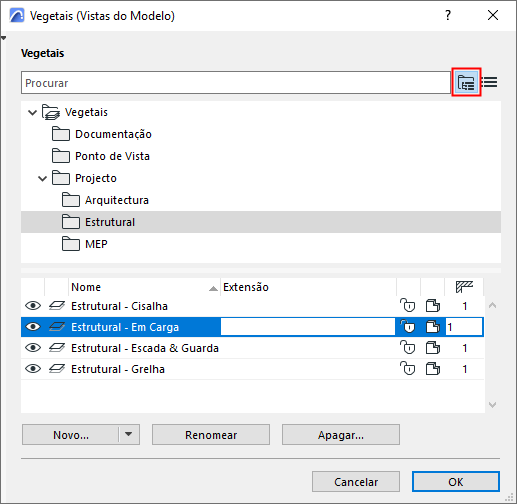Toggle the lock of Estrutural - Grelha
The image size is (517, 504).
click(x=408, y=368)
